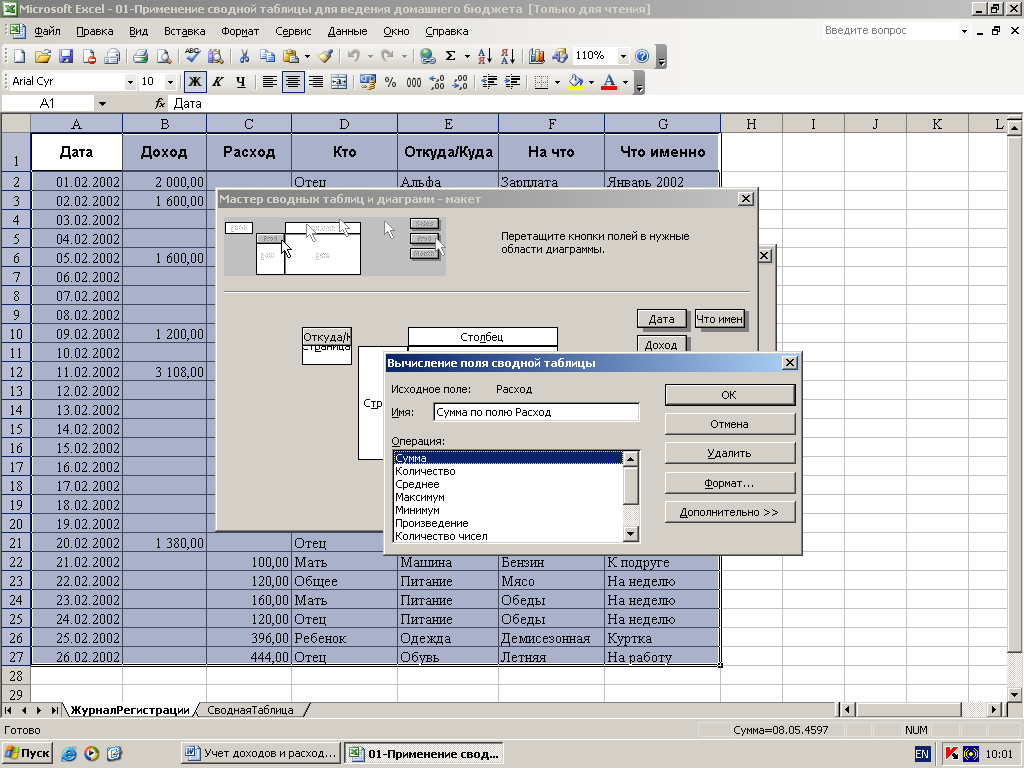The image size is (1024, 768).
Task: Open the Данные menu
Action: pyautogui.click(x=347, y=31)
